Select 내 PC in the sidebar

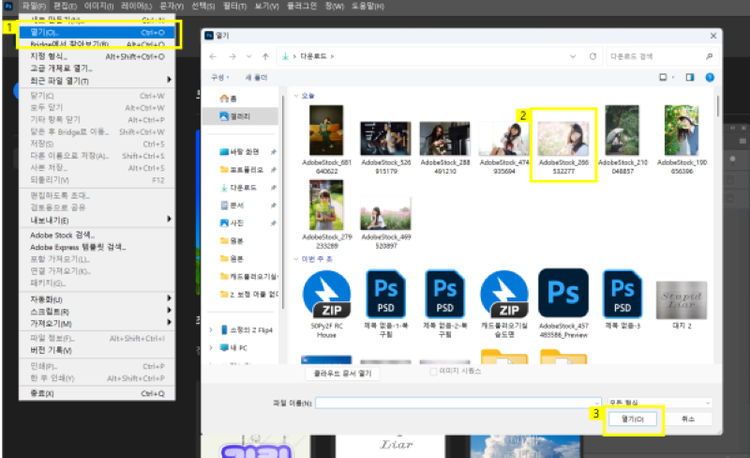(233, 348)
